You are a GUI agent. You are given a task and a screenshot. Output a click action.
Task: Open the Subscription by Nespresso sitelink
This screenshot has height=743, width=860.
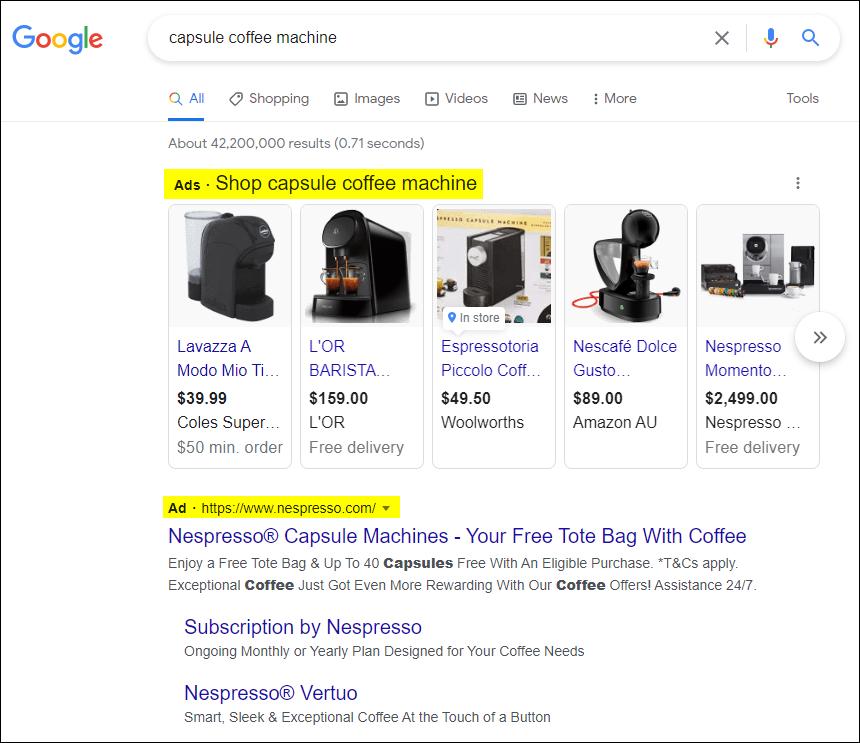coord(303,627)
